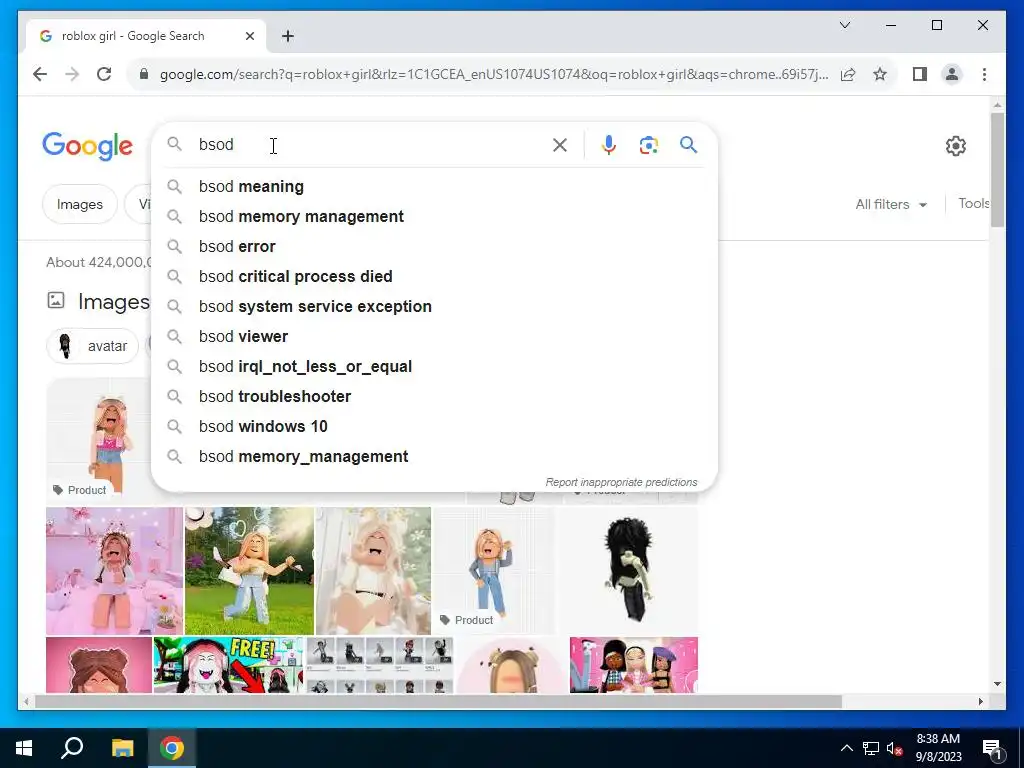Select suggestion 'bsod viewer'
The image size is (1024, 768).
[x=434, y=337]
